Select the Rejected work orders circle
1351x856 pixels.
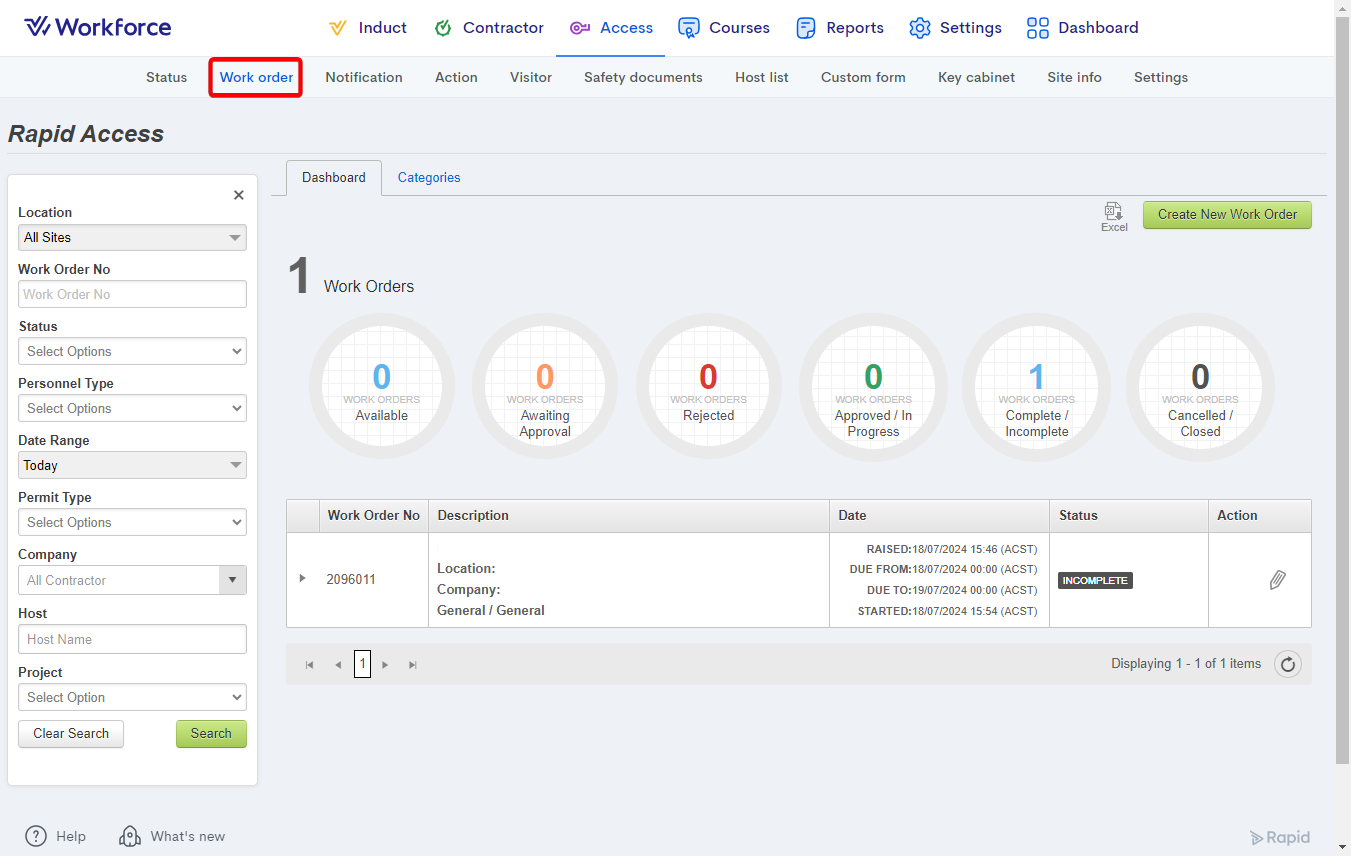click(709, 386)
